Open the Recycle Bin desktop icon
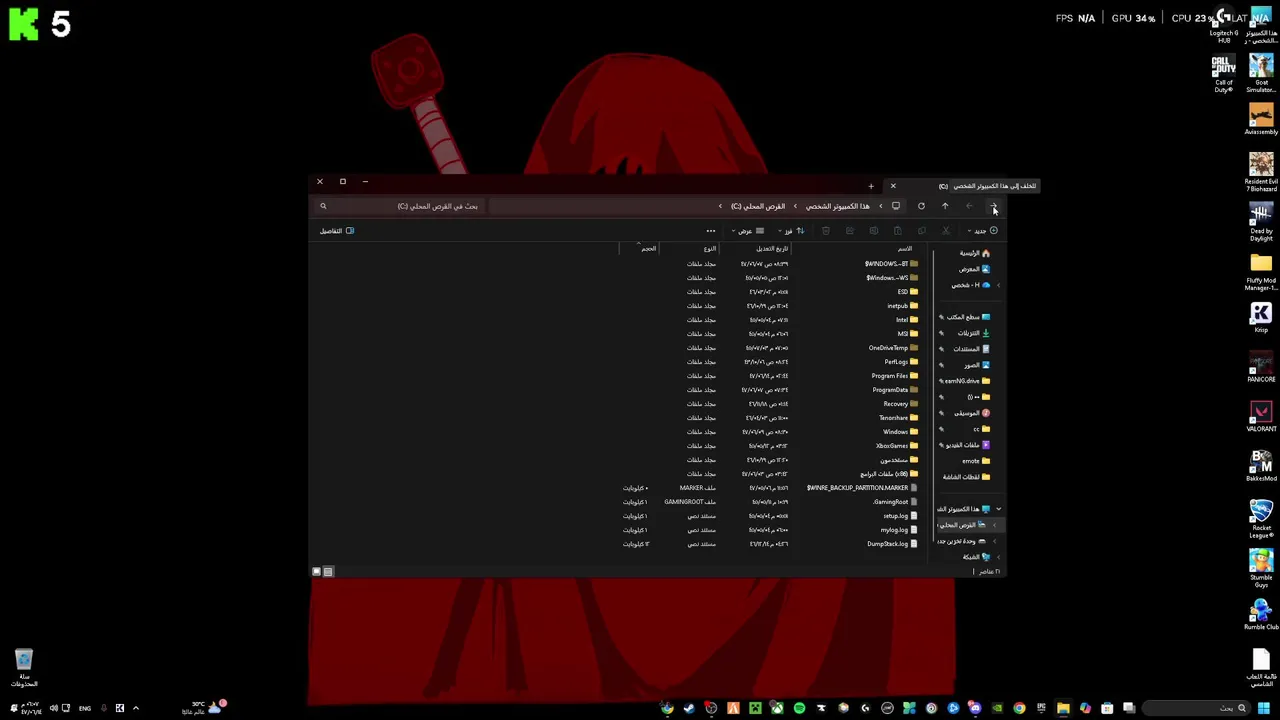This screenshot has height=720, width=1280. (24, 668)
